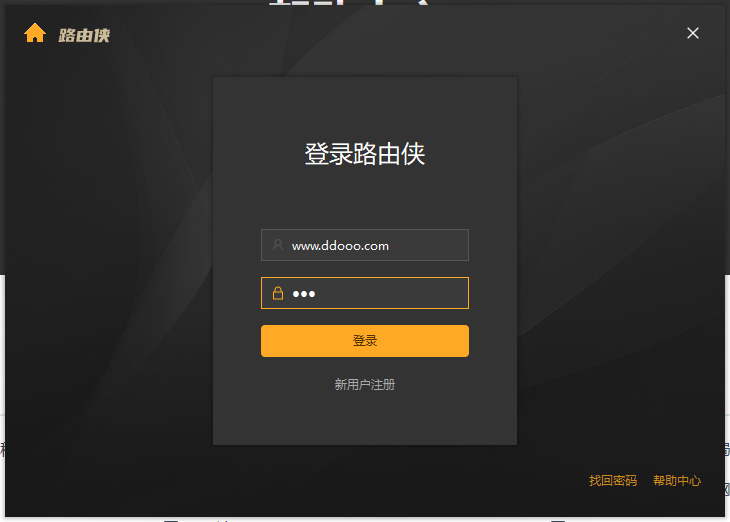Click the login card area above the 登录路由侠 title
The image size is (730, 522).
(365, 107)
